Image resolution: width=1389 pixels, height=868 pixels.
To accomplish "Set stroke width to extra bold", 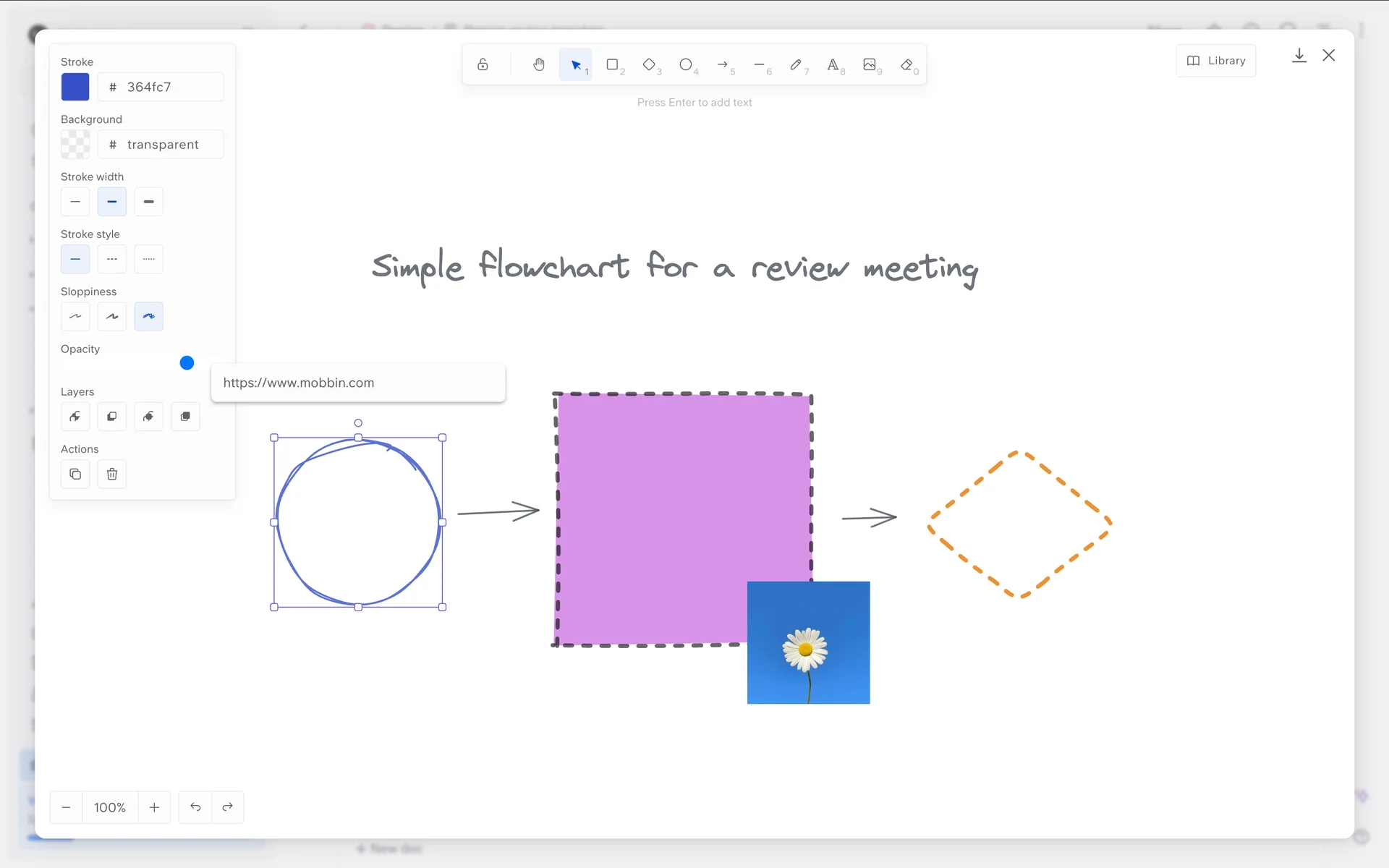I will [x=148, y=202].
